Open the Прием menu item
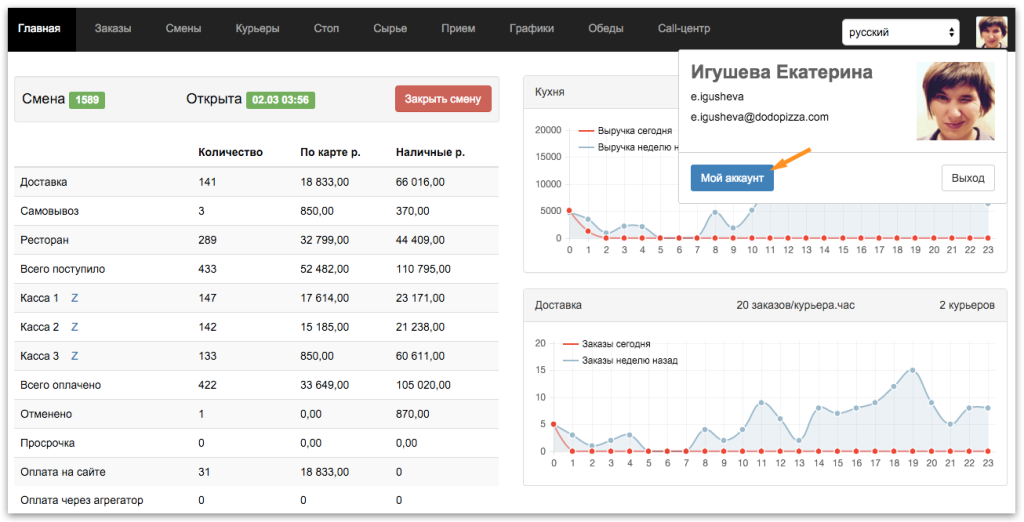Screen dimensions: 1024x522 458,29
